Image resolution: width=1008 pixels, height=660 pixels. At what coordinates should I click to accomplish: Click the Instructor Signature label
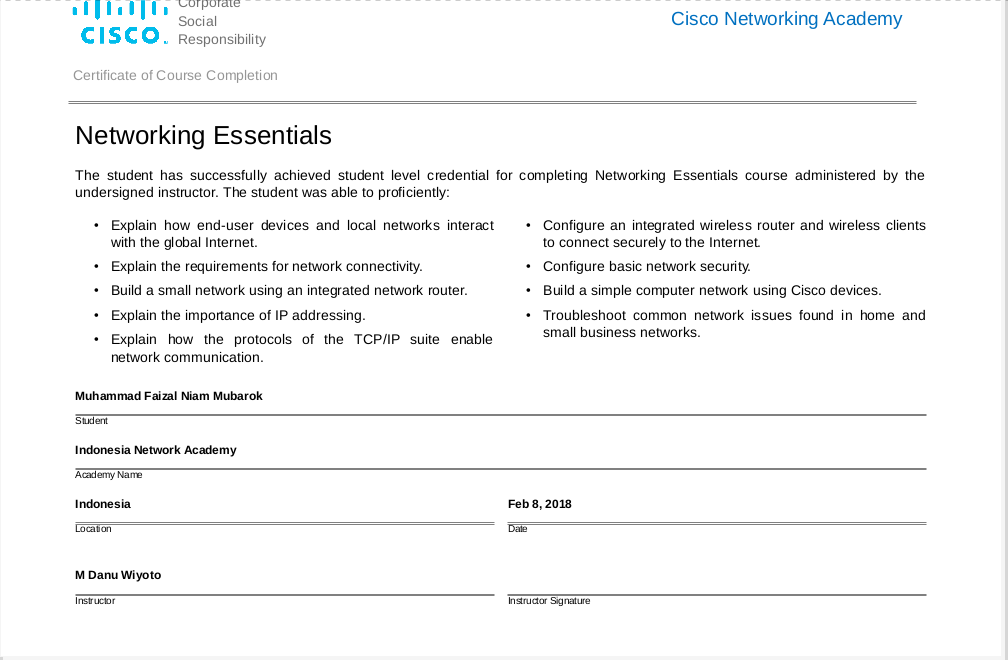click(x=548, y=601)
